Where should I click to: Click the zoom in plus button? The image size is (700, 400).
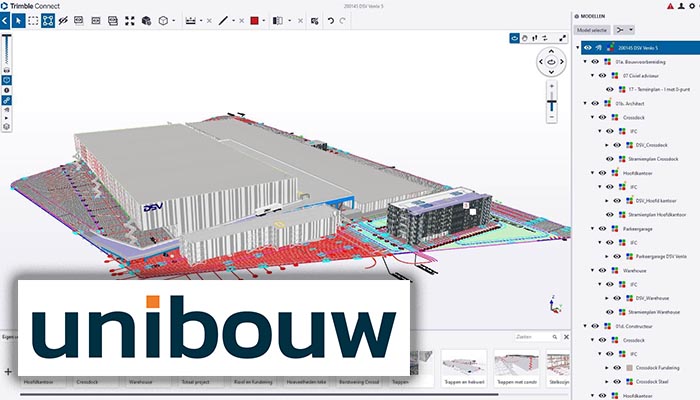[552, 86]
